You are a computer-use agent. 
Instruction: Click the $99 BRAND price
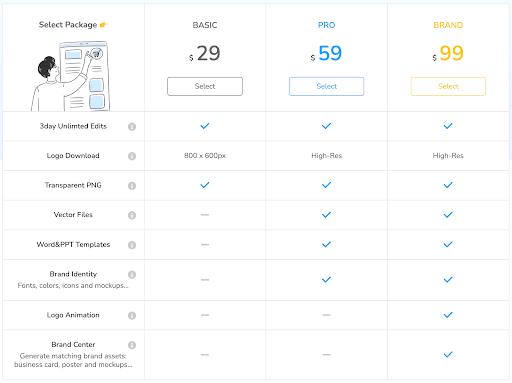[x=448, y=53]
